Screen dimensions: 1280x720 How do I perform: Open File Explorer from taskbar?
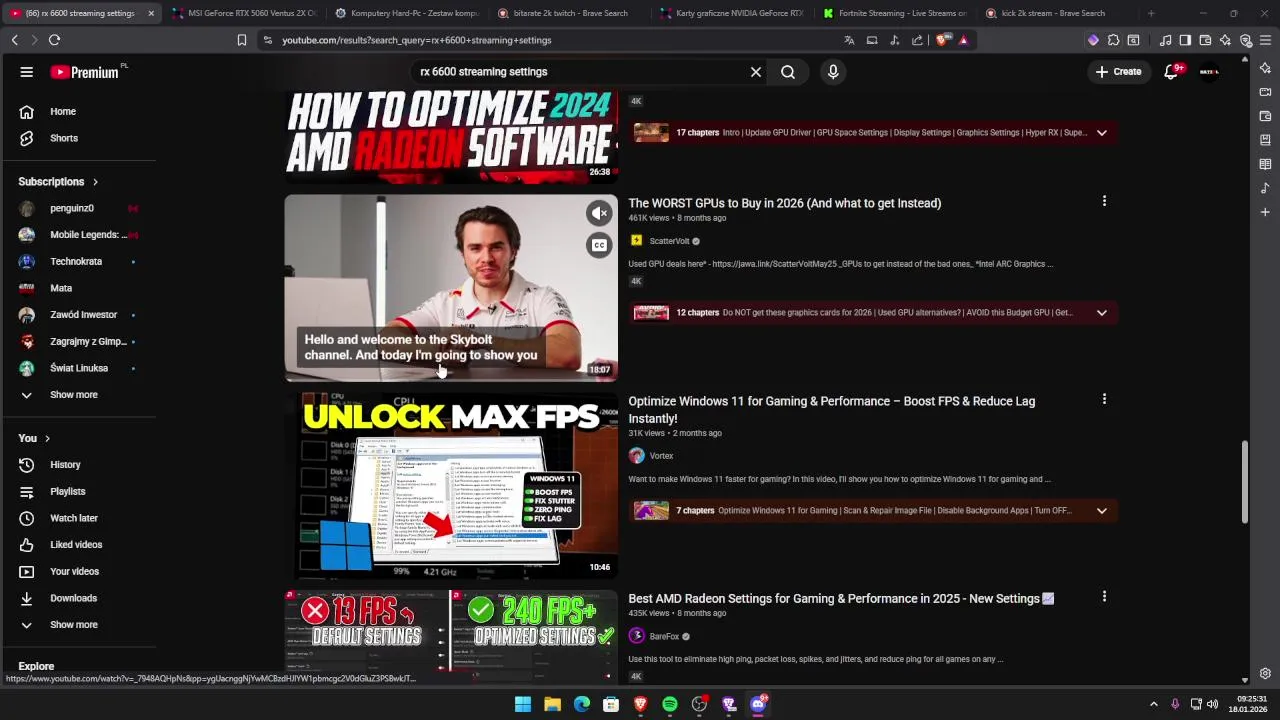[x=552, y=704]
